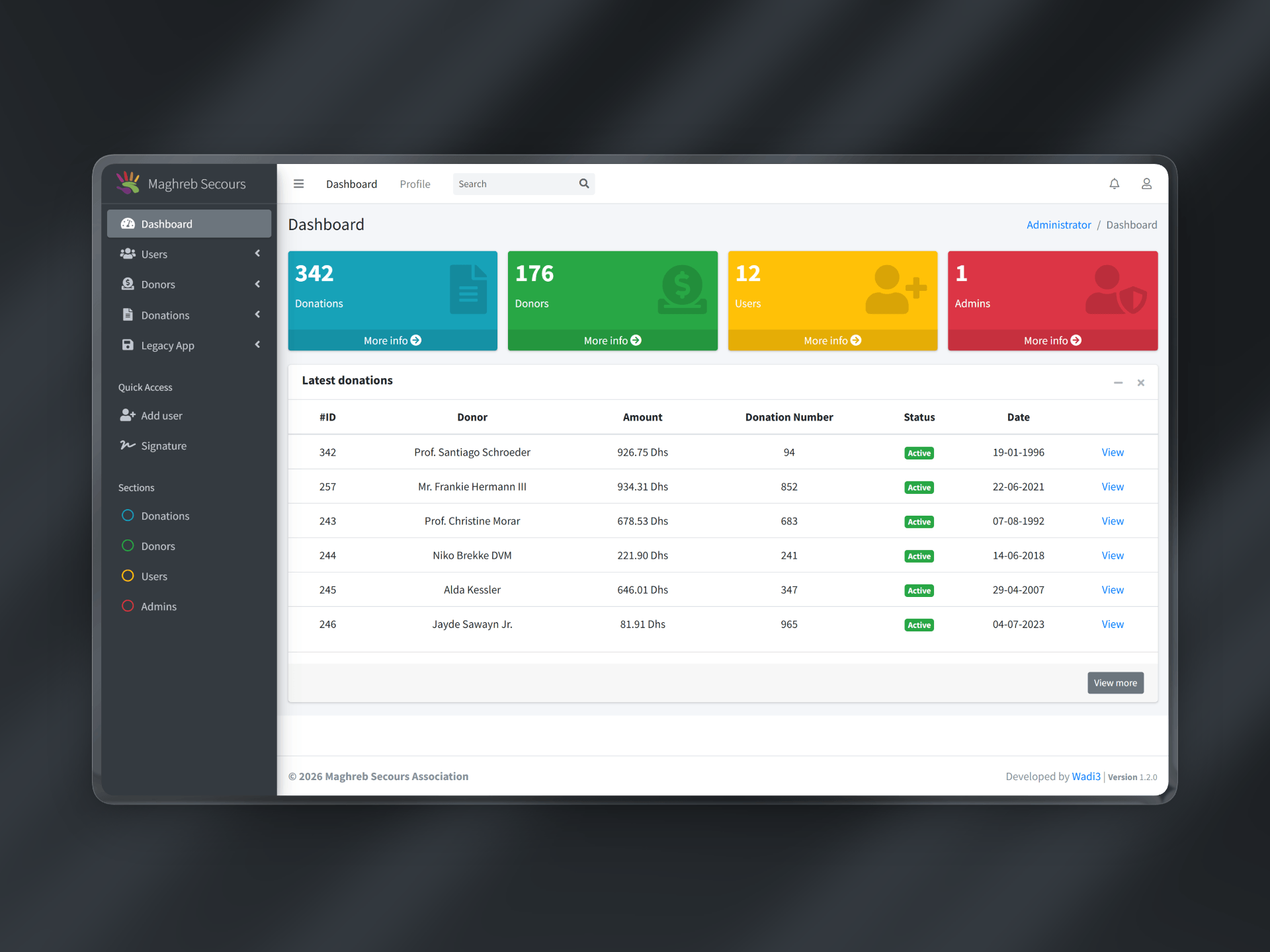
Task: Click the search magnifier icon
Action: (583, 184)
